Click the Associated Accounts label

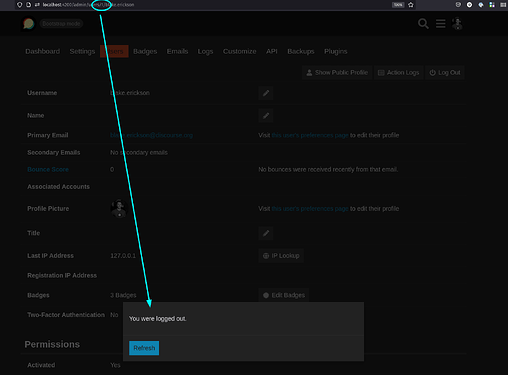tap(58, 187)
